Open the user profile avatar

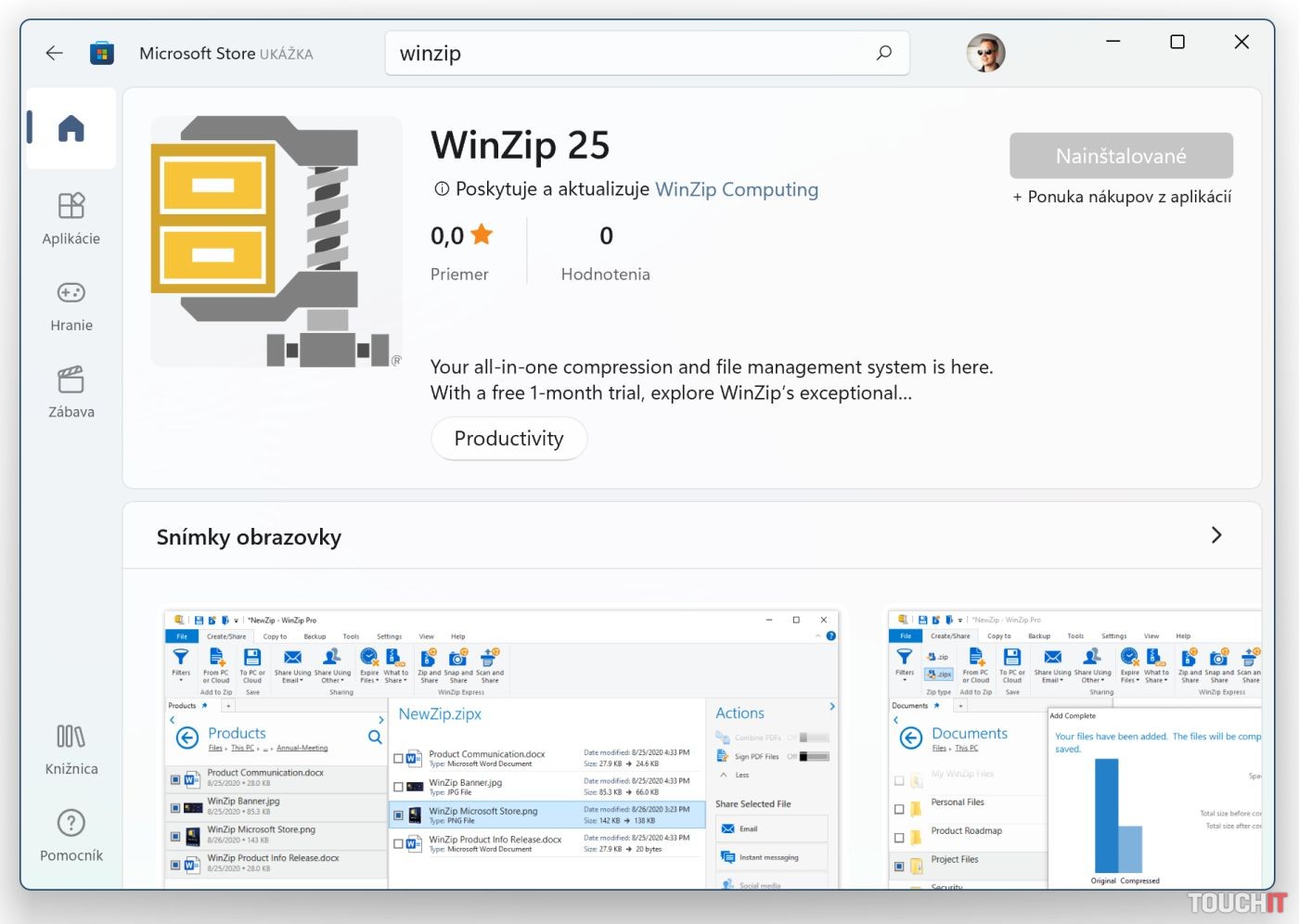coord(985,54)
